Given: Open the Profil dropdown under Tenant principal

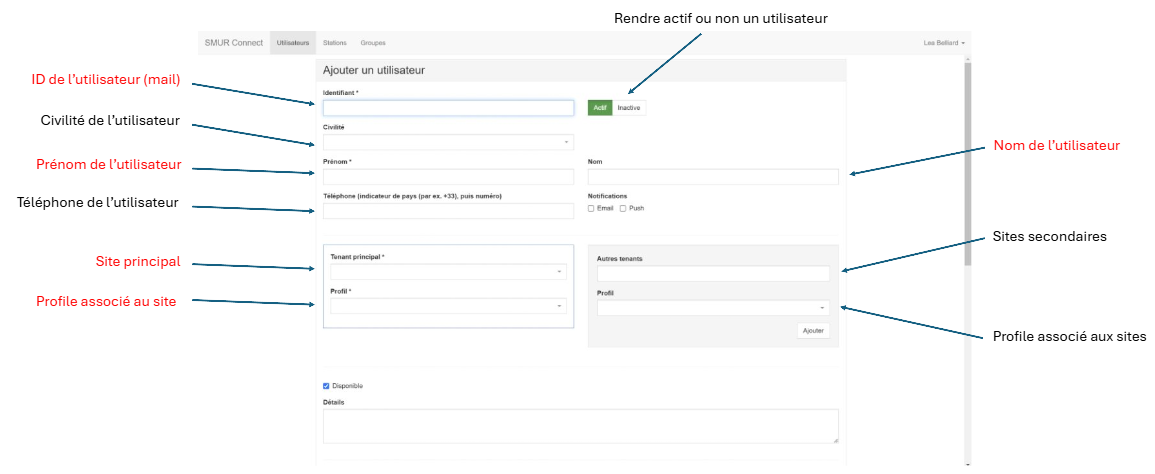Looking at the screenshot, I should click(448, 306).
